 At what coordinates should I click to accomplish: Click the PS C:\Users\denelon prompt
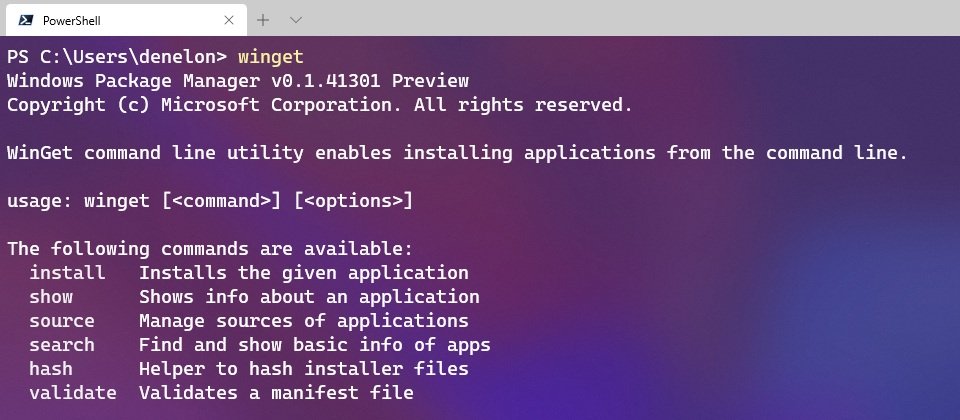[117, 57]
